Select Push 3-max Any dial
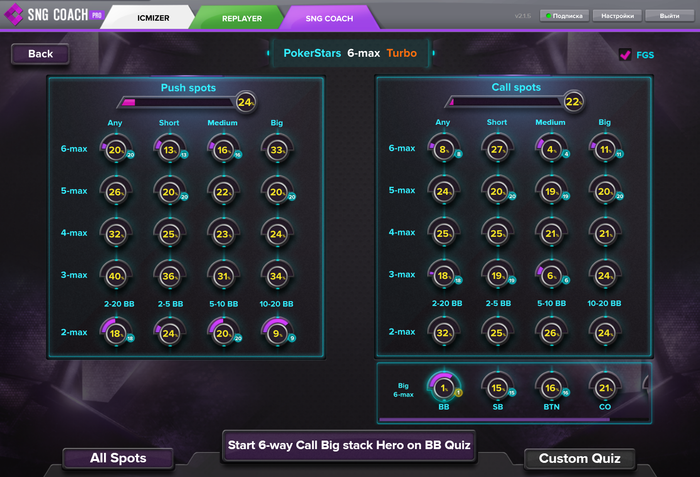This screenshot has width=700, height=477. [x=116, y=276]
